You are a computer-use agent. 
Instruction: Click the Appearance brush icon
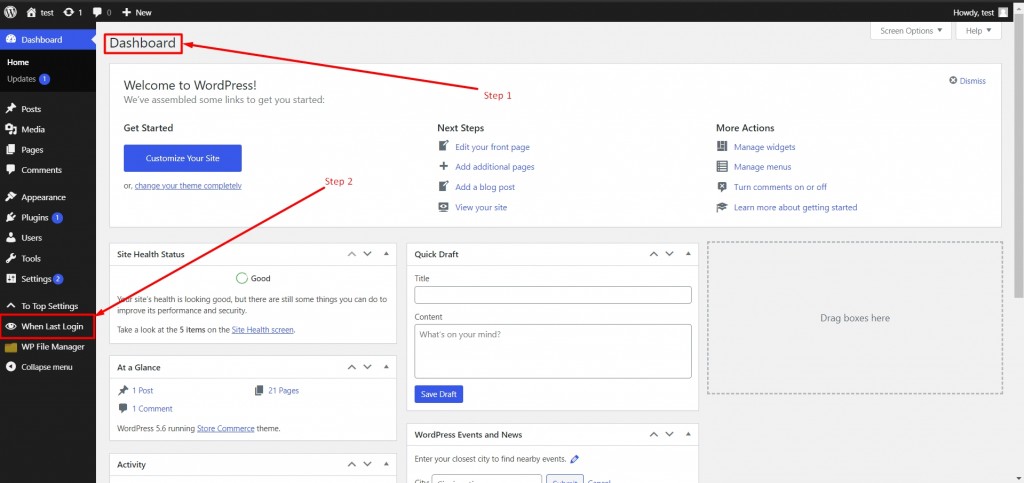10,197
